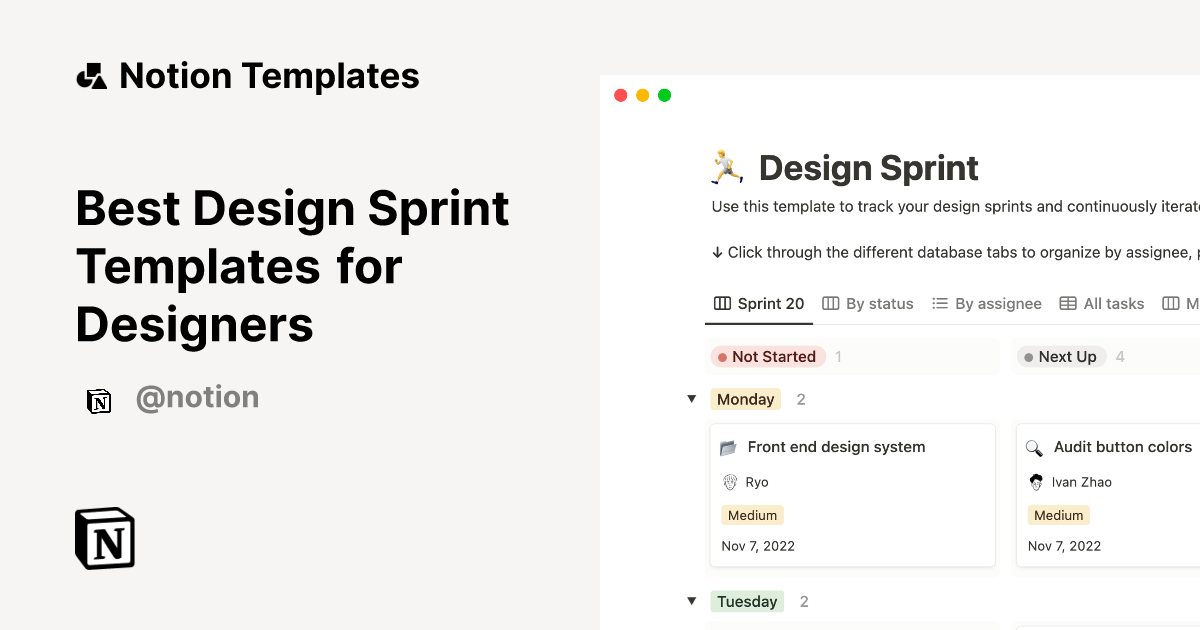Collapse the Tuesday group triangle

pos(691,601)
